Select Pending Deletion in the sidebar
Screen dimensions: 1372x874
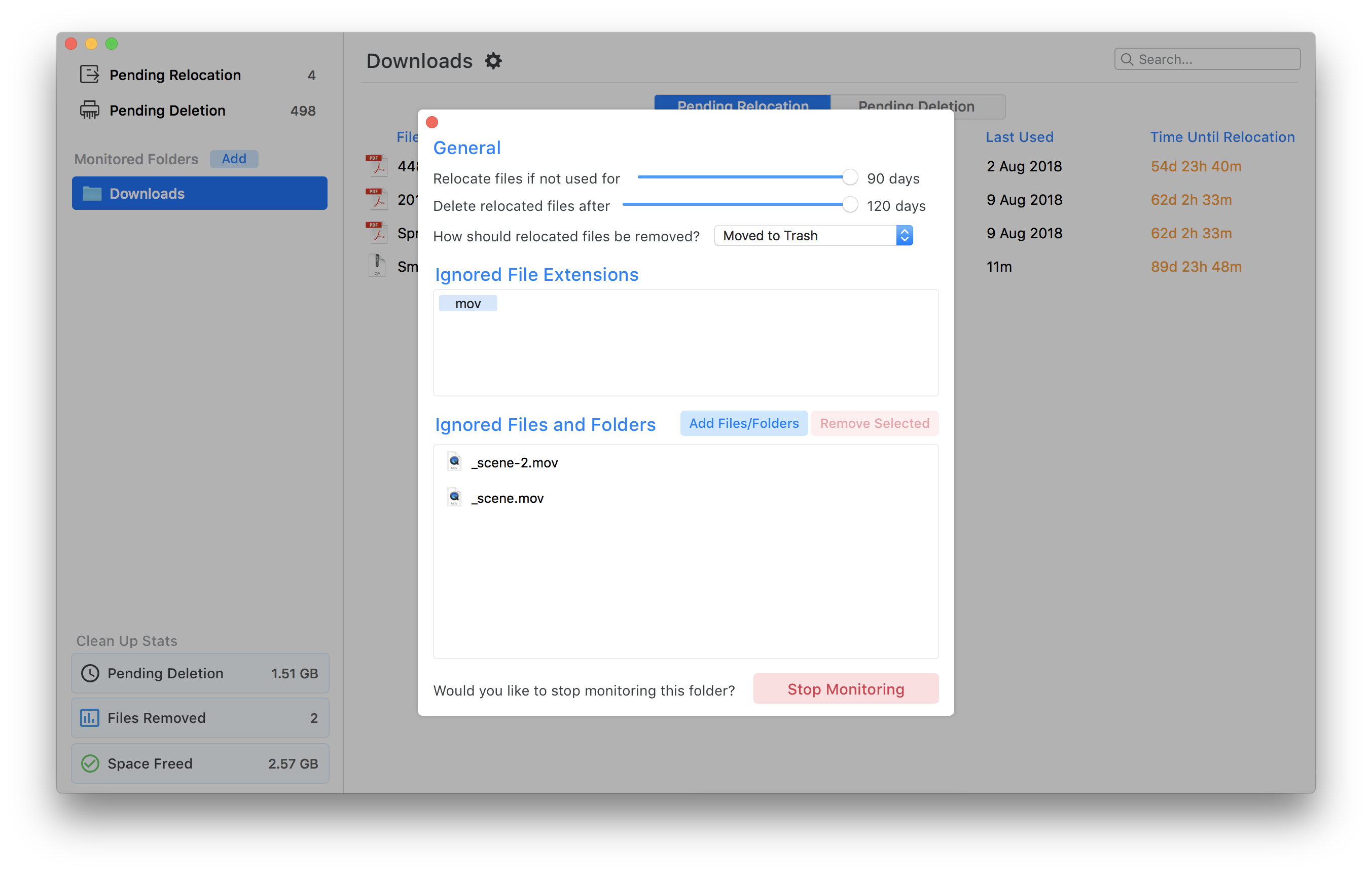[x=199, y=111]
